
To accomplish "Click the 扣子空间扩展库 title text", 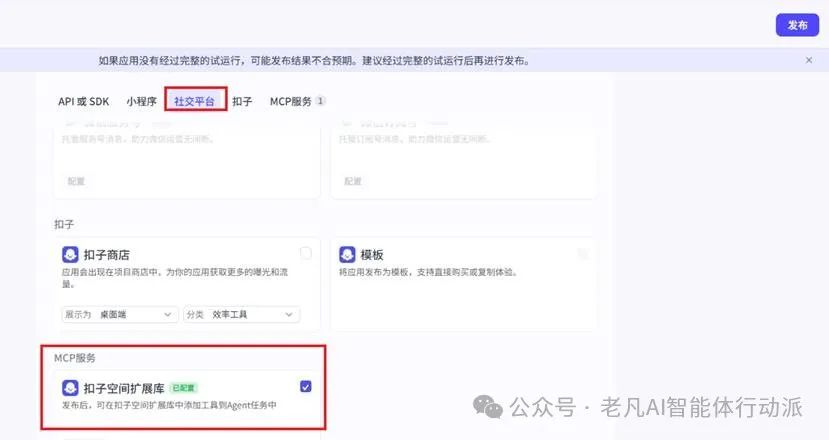I will pos(124,389).
